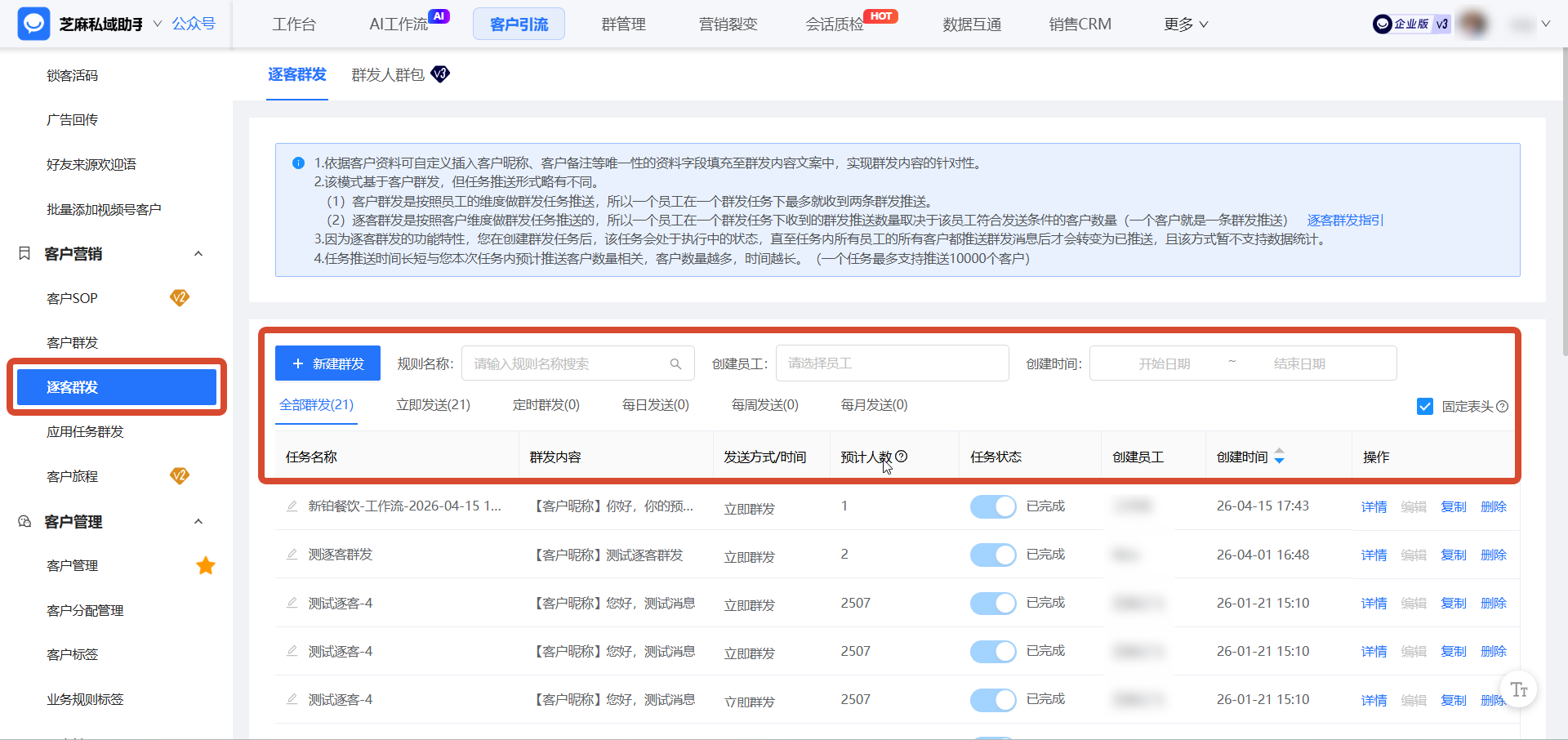Click the 结束日期 date field

pos(1299,363)
